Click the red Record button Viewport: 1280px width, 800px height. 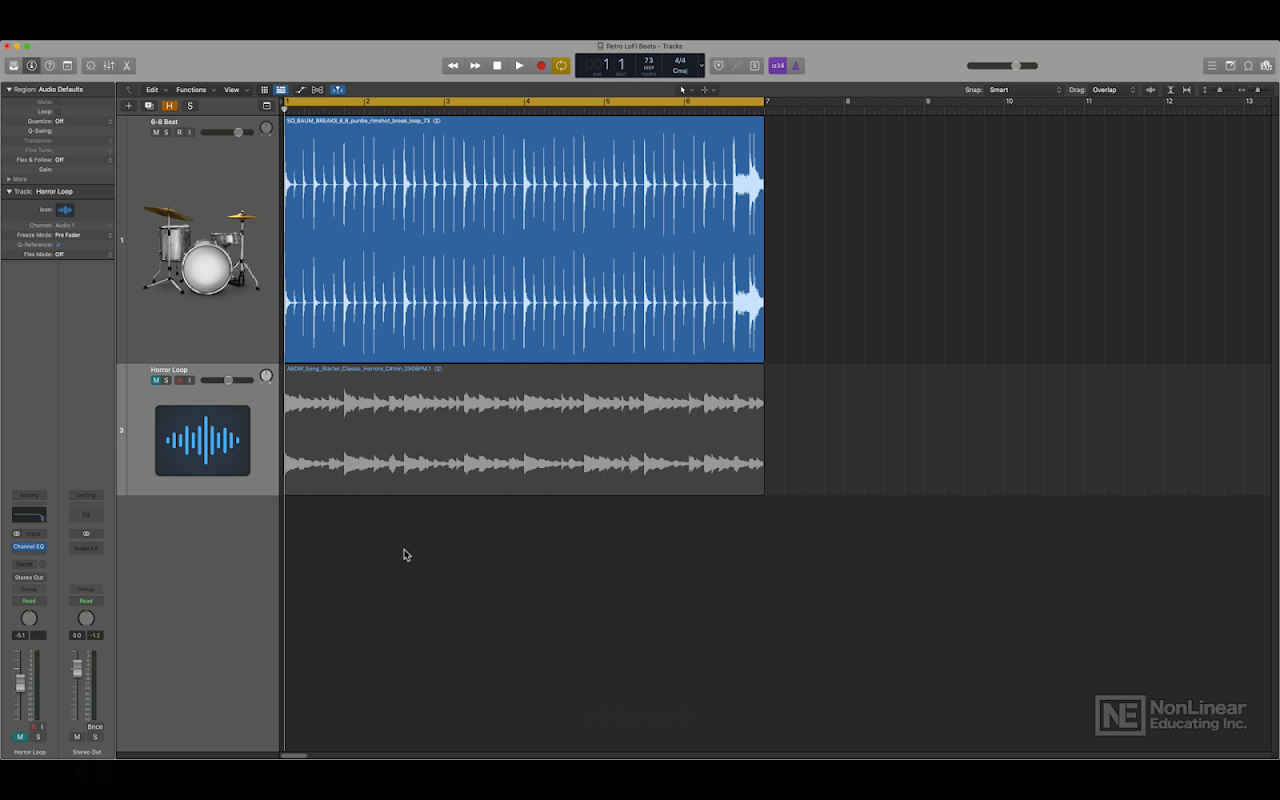(x=541, y=66)
